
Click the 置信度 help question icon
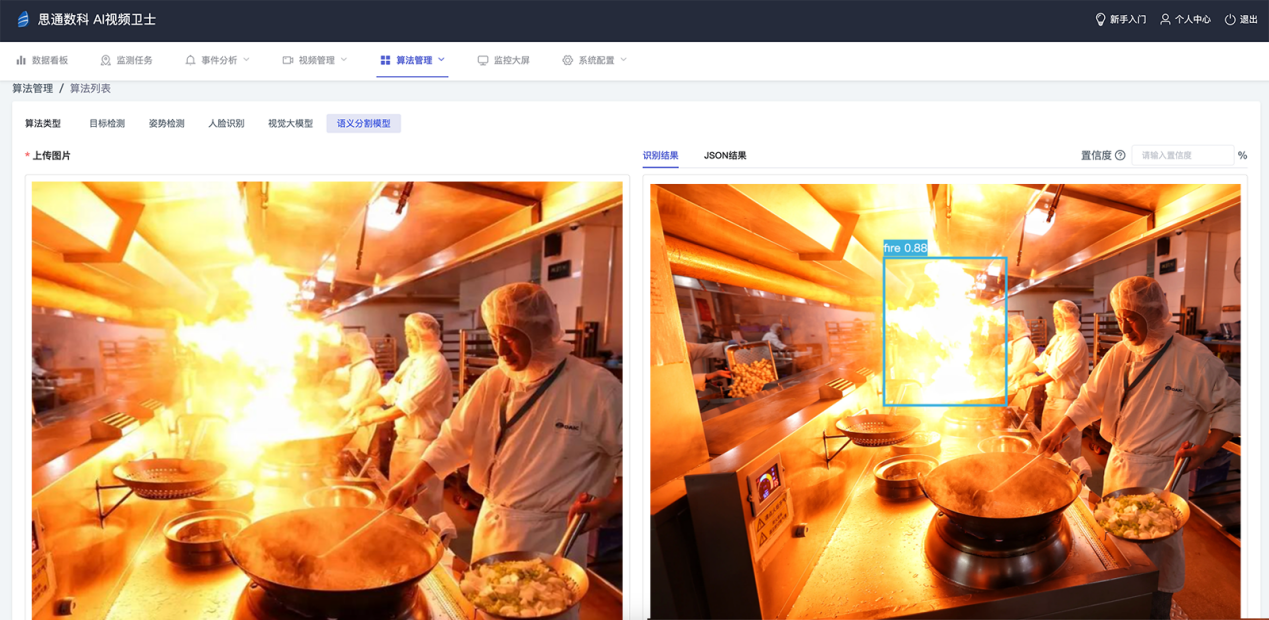click(x=1120, y=155)
